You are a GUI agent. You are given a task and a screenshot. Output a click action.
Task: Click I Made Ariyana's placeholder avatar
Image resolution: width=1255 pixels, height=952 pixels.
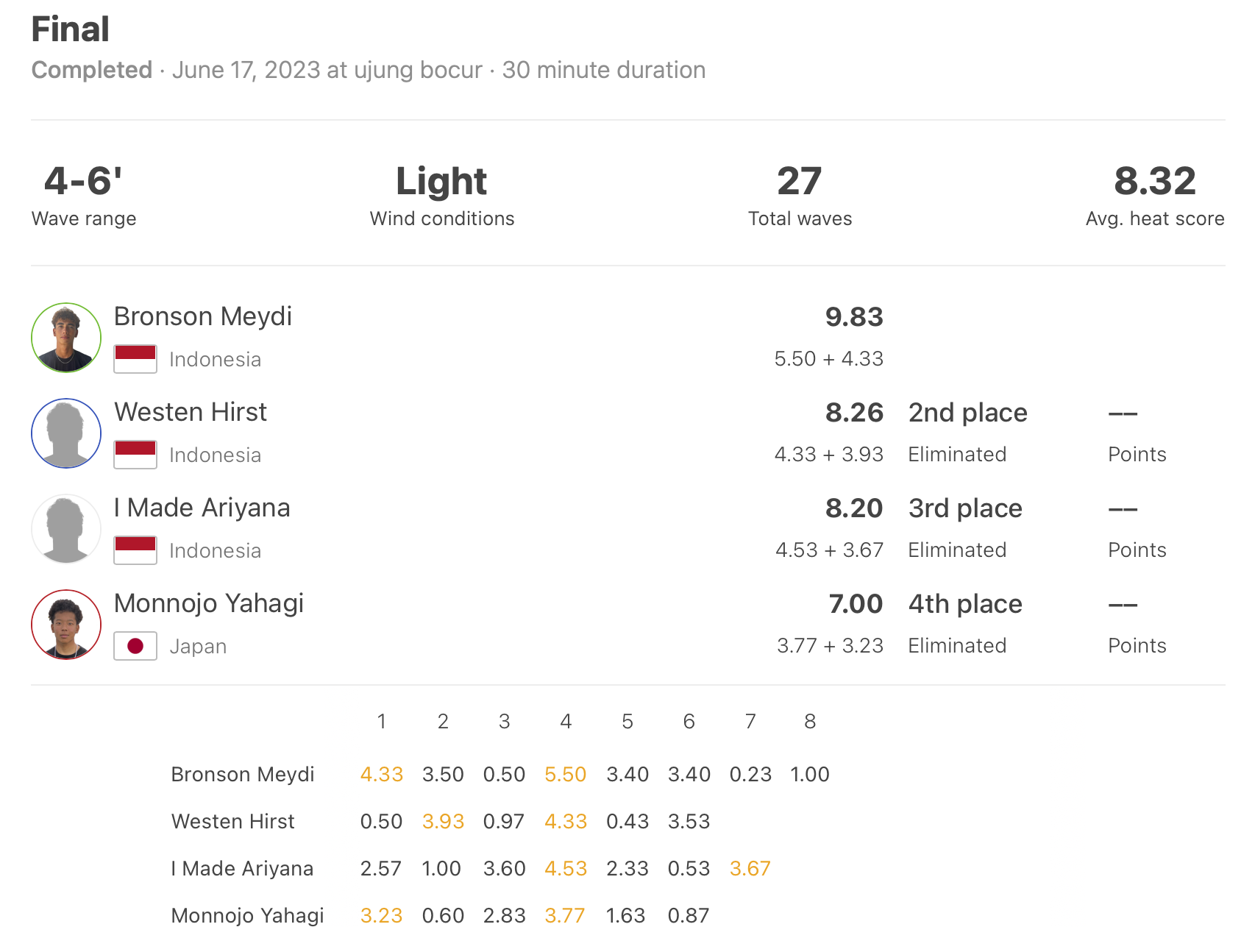click(66, 529)
